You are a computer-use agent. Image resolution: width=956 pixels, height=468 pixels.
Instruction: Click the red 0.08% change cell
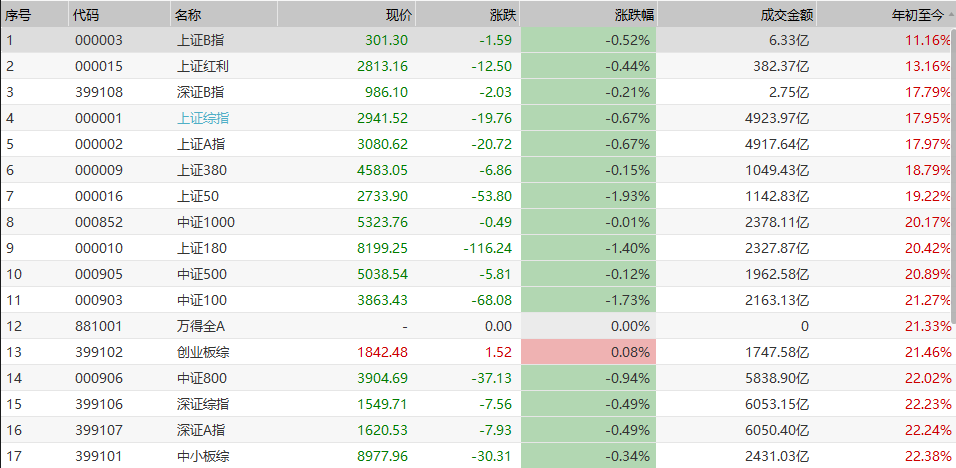(589, 352)
